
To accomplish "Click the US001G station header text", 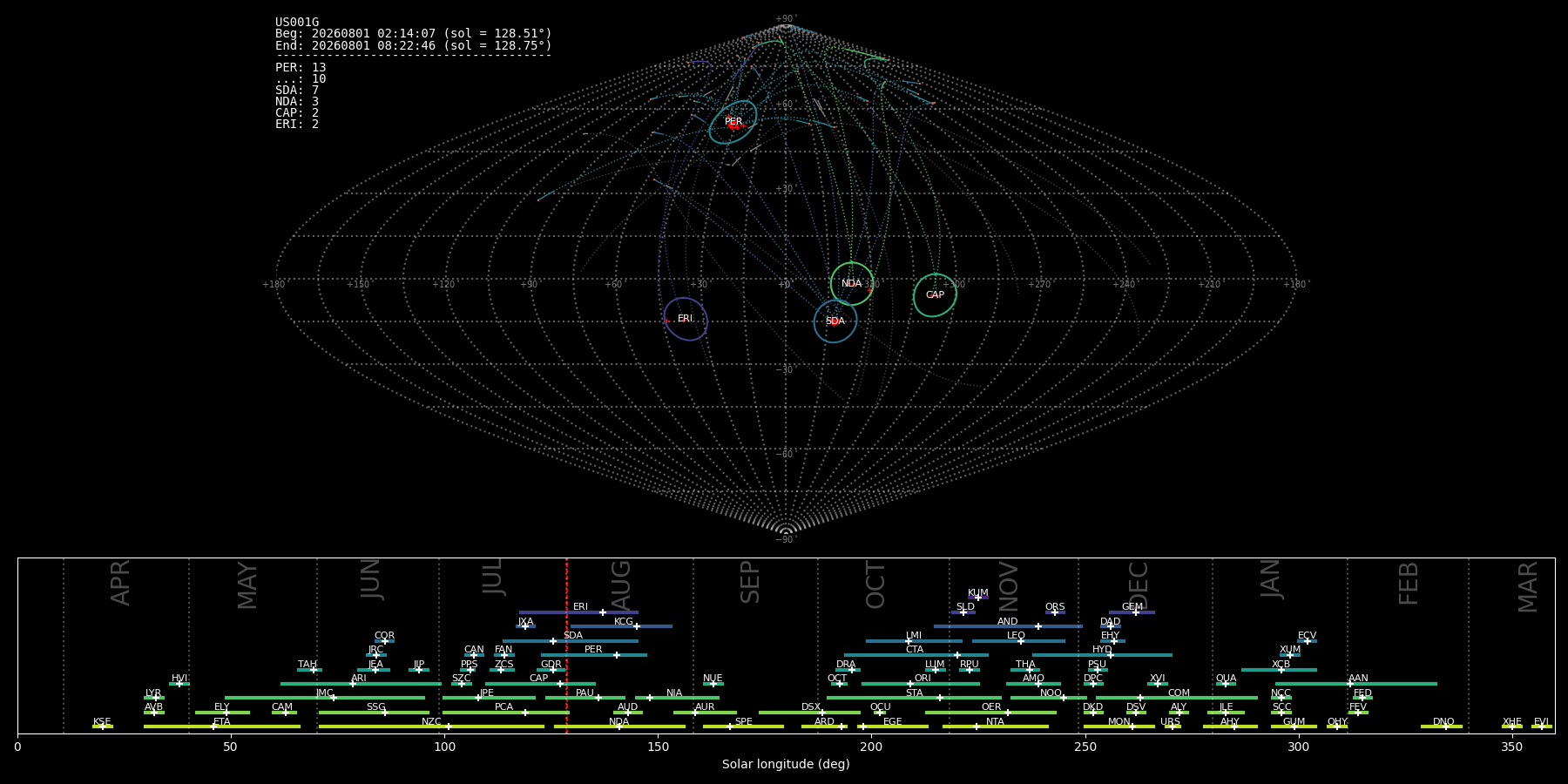I will coord(297,23).
